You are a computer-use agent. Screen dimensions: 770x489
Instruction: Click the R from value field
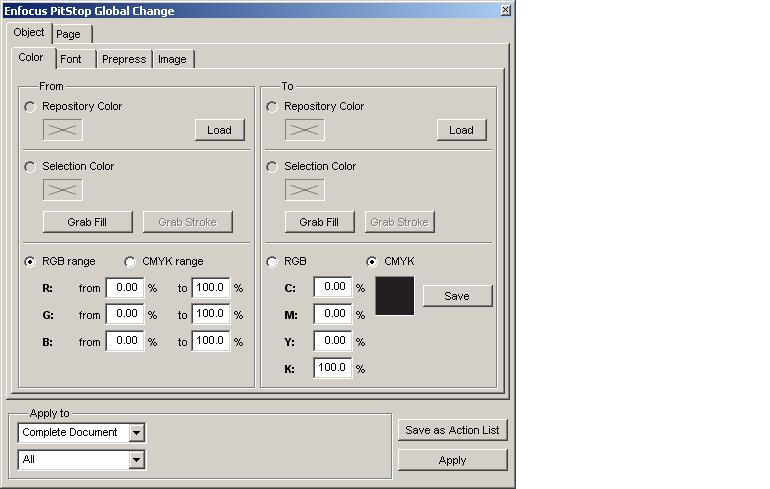coord(125,288)
